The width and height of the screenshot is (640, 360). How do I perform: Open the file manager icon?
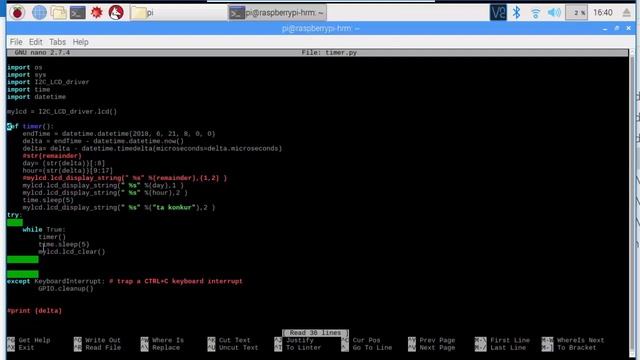(58, 13)
